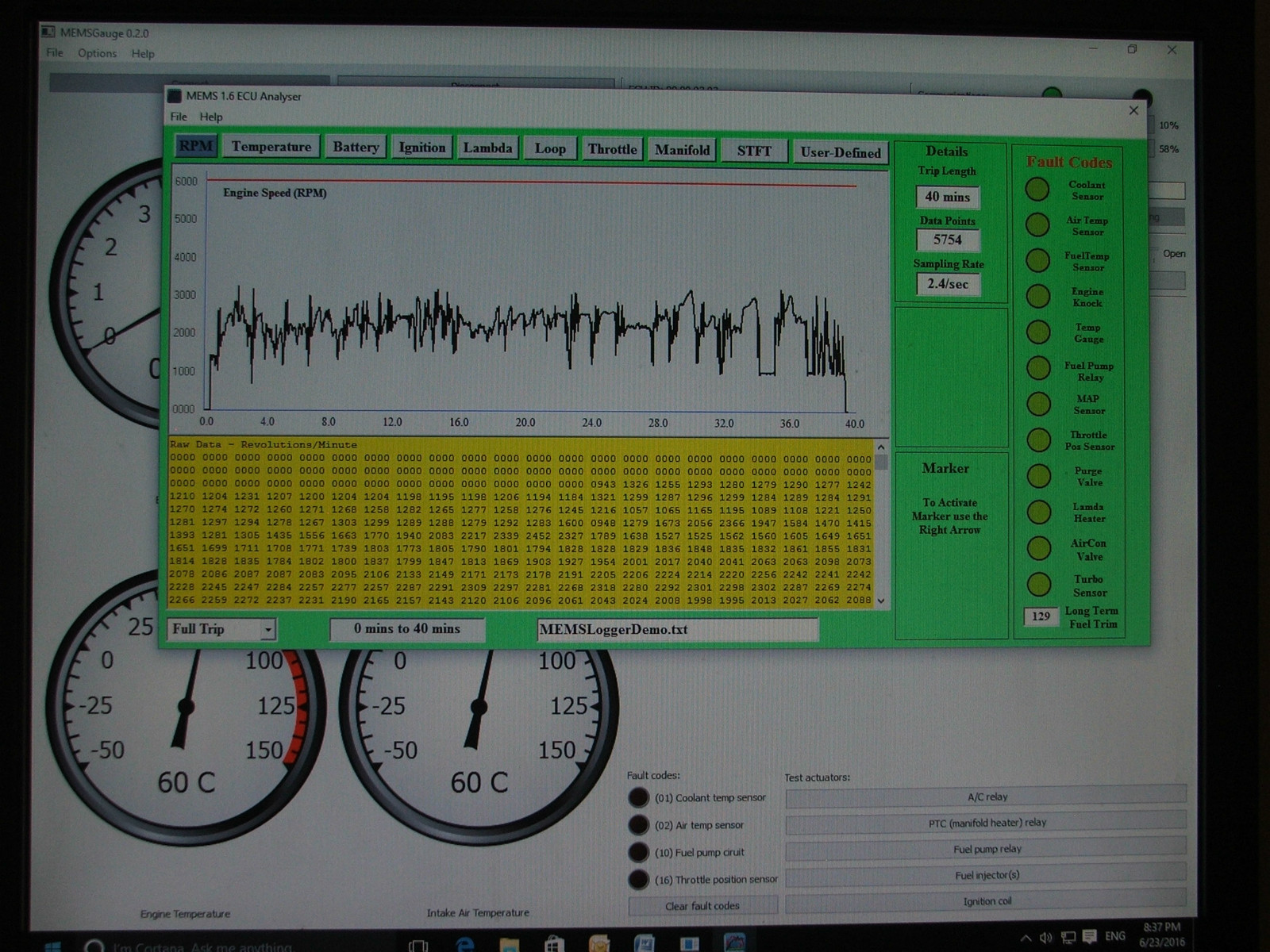Click the ENG language indicator
The width and height of the screenshot is (1270, 952).
pos(1115,937)
